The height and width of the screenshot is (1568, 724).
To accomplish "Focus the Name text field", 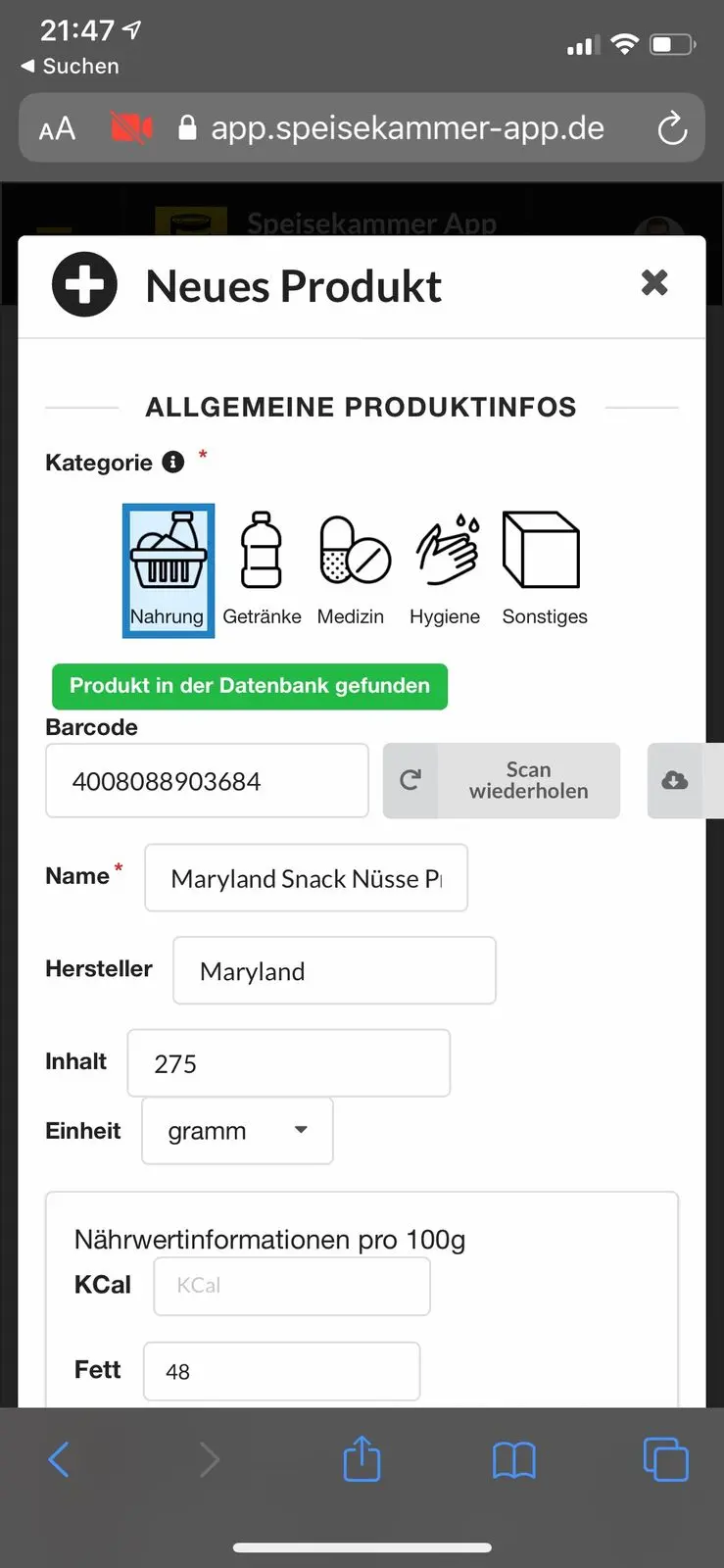I will (x=307, y=878).
